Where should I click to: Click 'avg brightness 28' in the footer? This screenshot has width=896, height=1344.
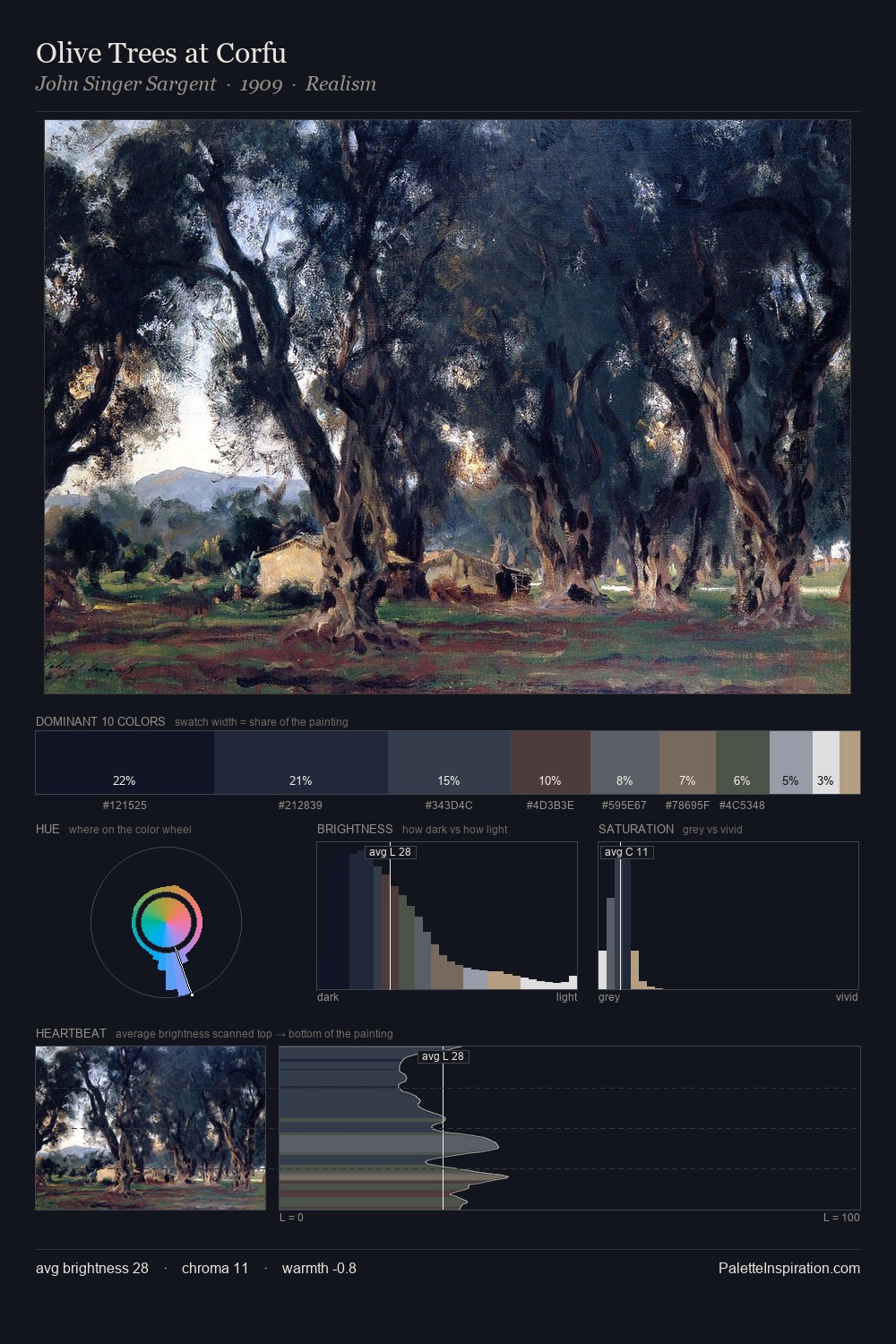pos(92,1268)
